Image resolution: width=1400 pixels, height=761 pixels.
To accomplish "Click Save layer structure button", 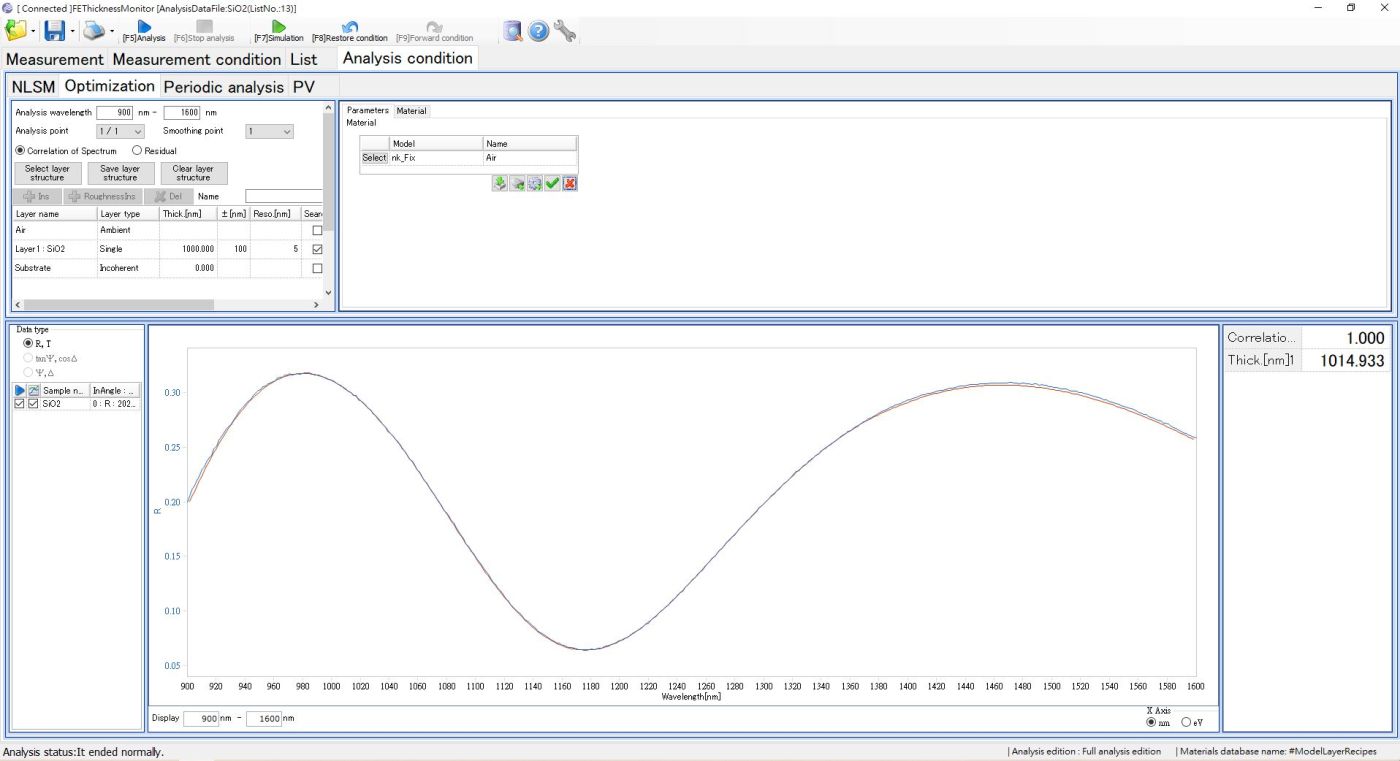I will [120, 173].
